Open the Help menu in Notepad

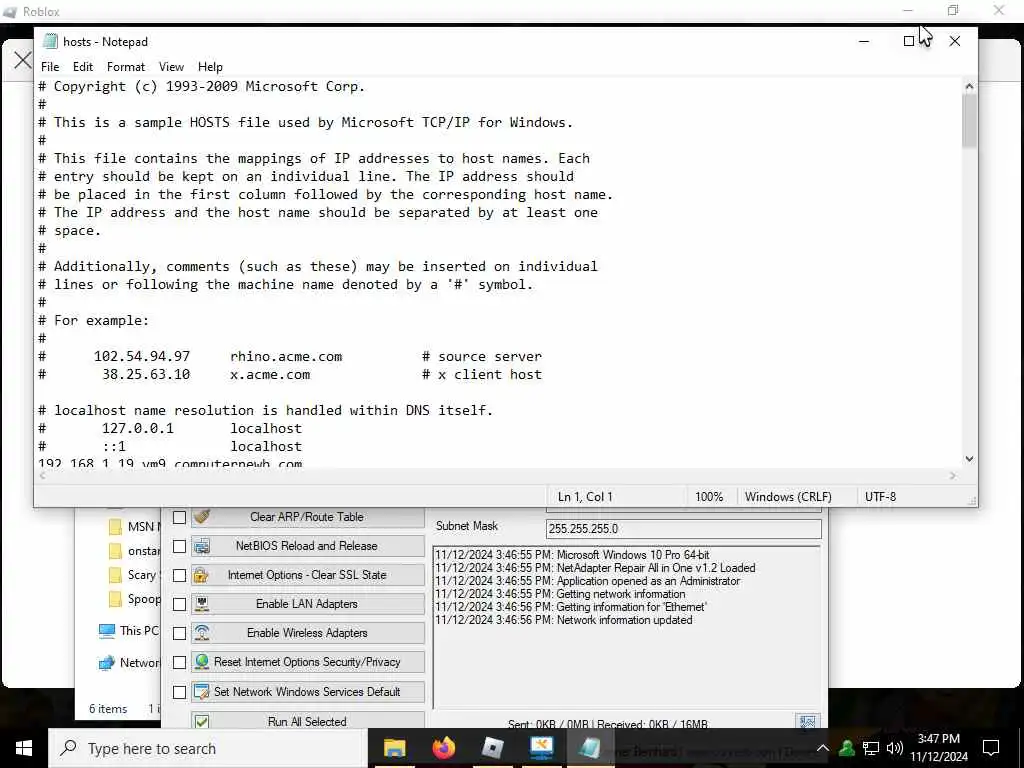(210, 67)
